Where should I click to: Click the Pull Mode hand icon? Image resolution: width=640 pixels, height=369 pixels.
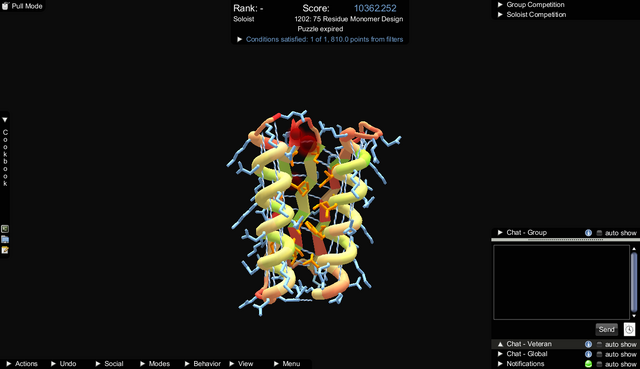pos(5,6)
